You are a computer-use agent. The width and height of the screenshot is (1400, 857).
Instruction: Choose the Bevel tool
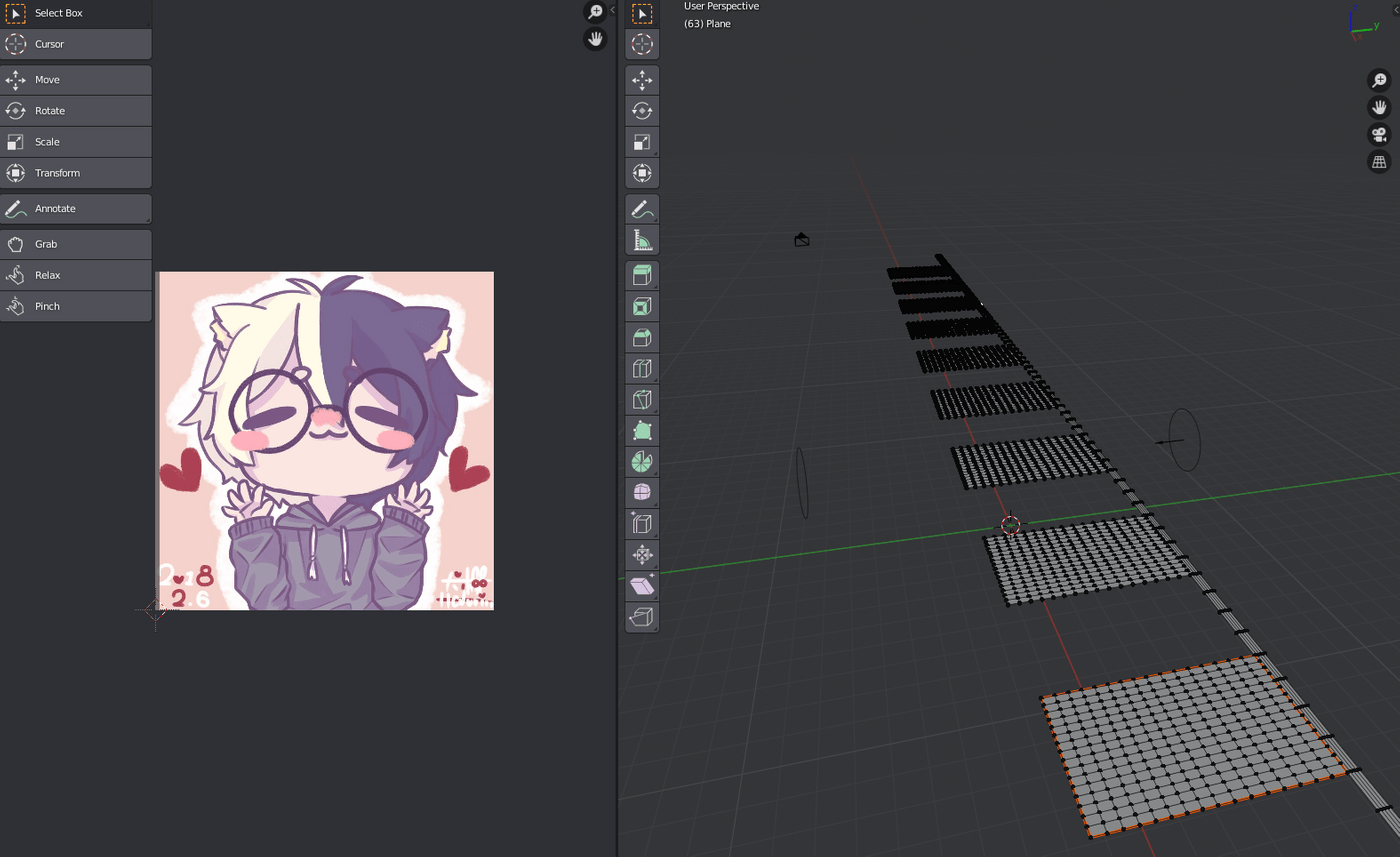pyautogui.click(x=642, y=337)
